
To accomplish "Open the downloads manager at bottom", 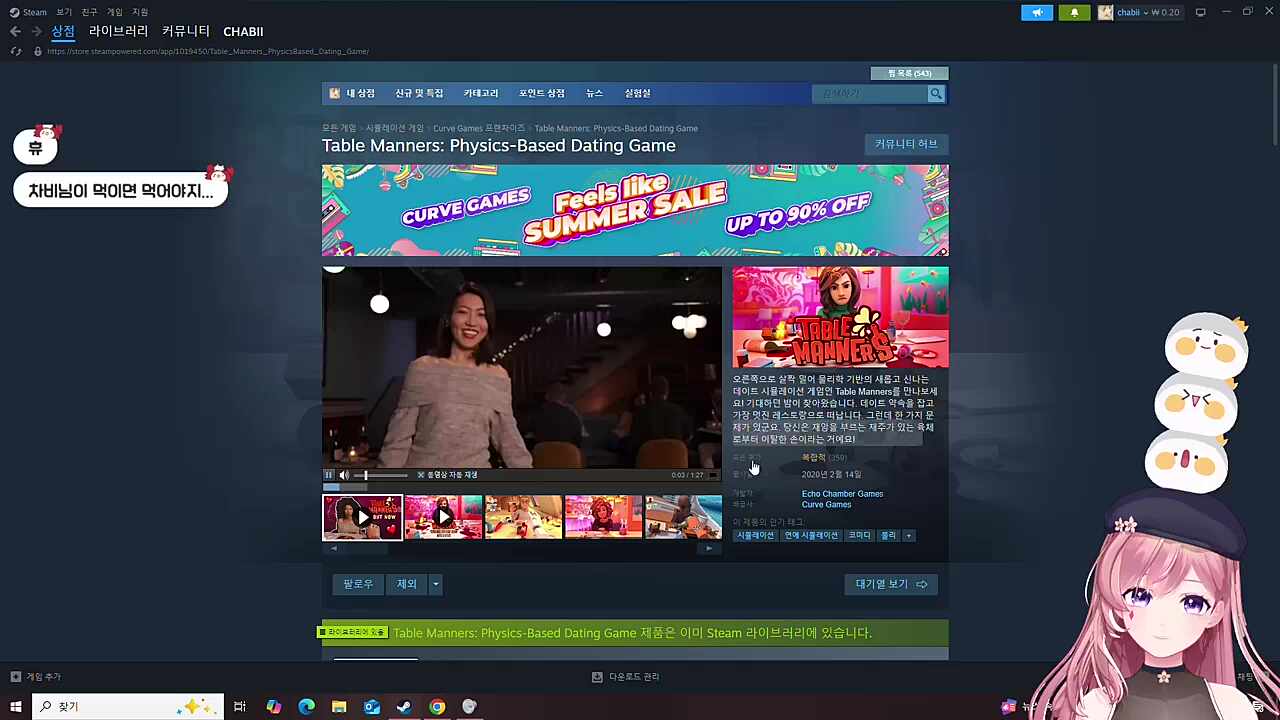I will tap(626, 677).
